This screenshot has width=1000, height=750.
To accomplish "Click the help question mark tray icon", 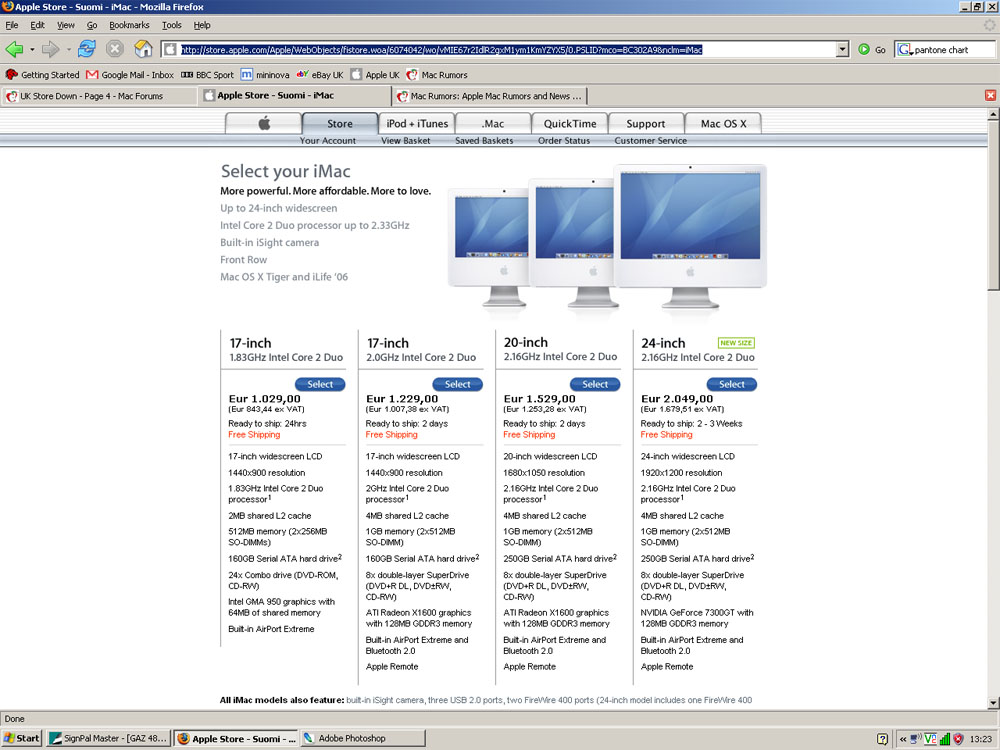I will point(883,739).
